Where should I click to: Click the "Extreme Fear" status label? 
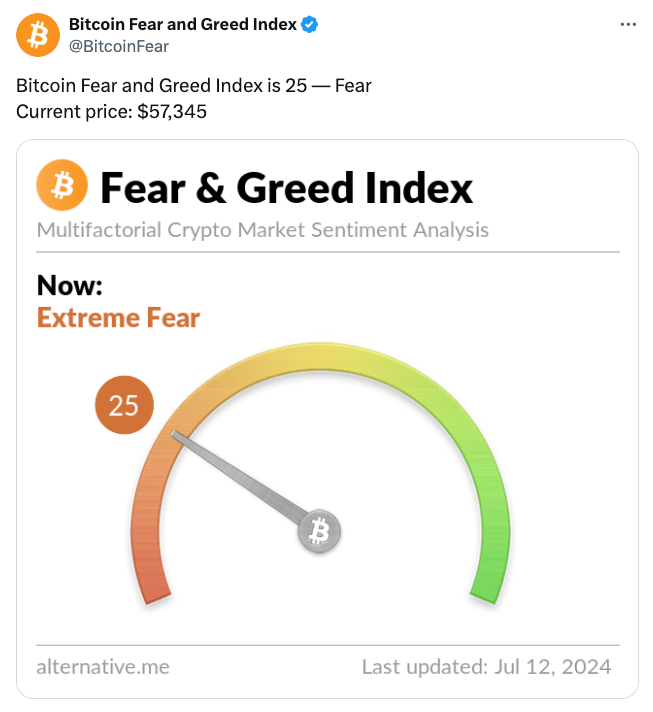click(118, 318)
